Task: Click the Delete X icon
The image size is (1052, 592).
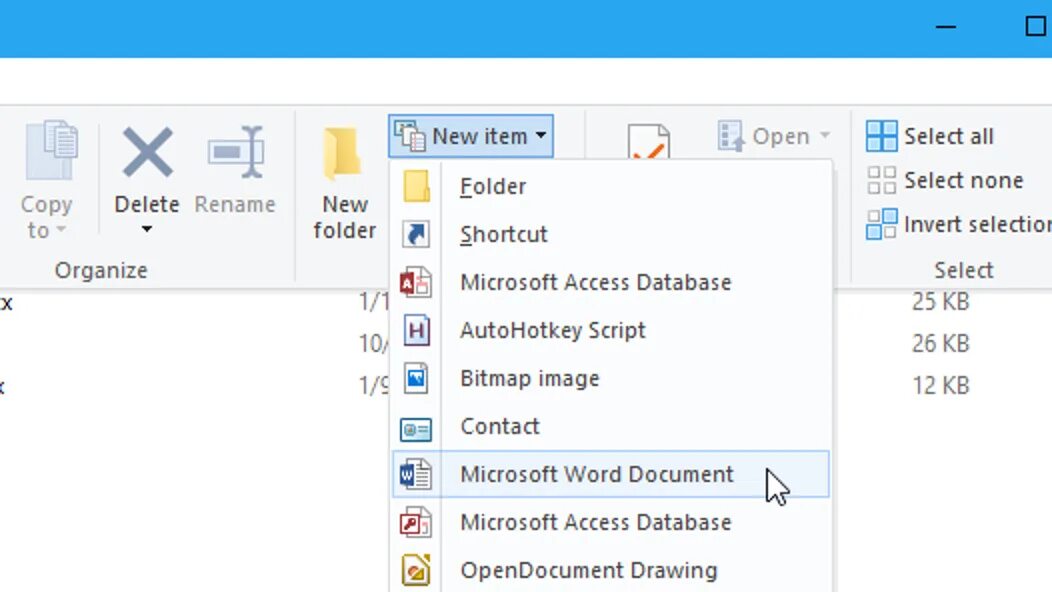Action: [x=148, y=152]
